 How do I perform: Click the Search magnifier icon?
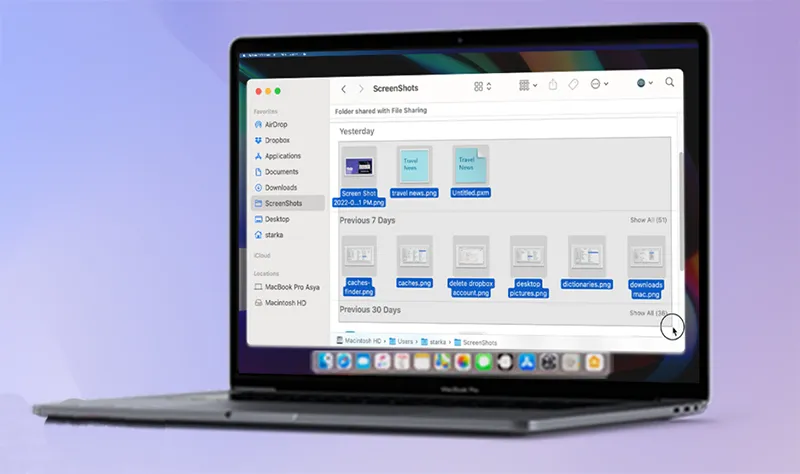click(669, 82)
